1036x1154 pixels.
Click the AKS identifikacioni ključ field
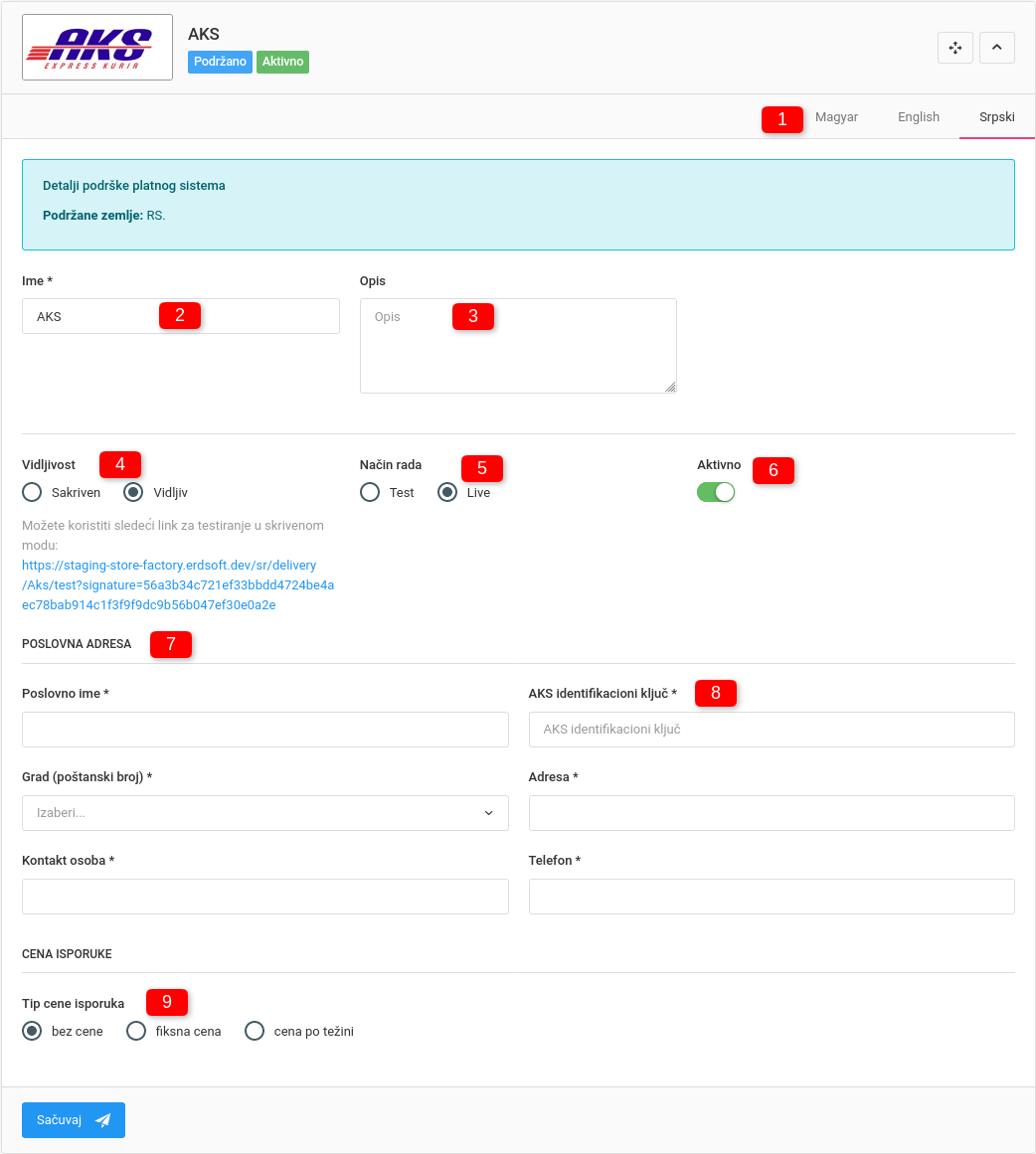pos(771,730)
